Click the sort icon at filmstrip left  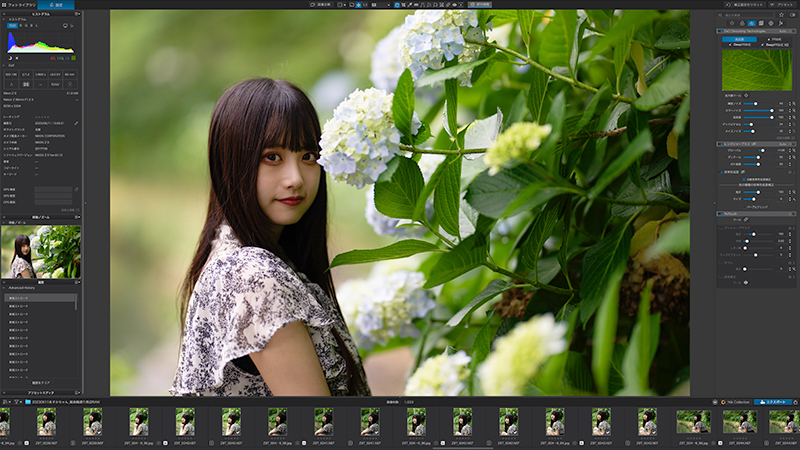click(x=5, y=402)
